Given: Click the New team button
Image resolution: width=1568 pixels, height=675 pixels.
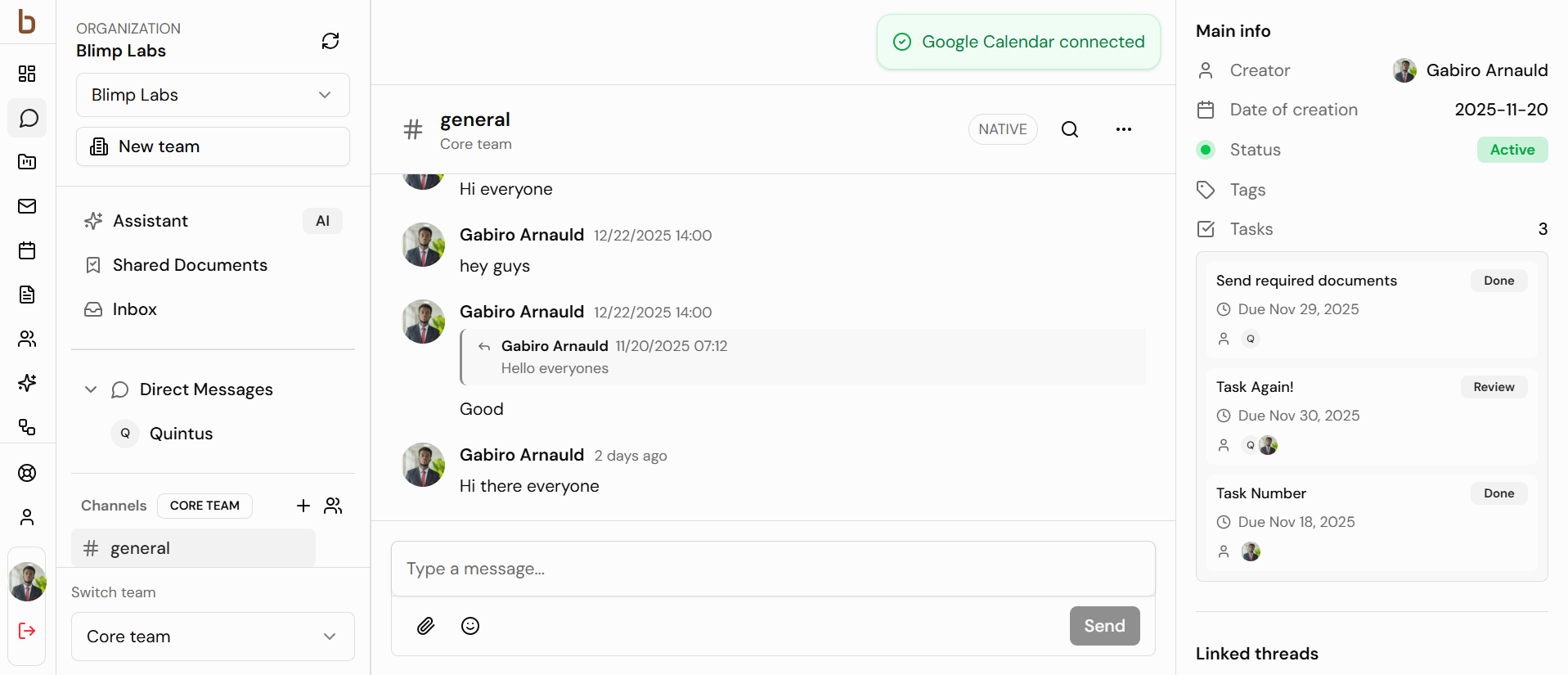Looking at the screenshot, I should (213, 146).
